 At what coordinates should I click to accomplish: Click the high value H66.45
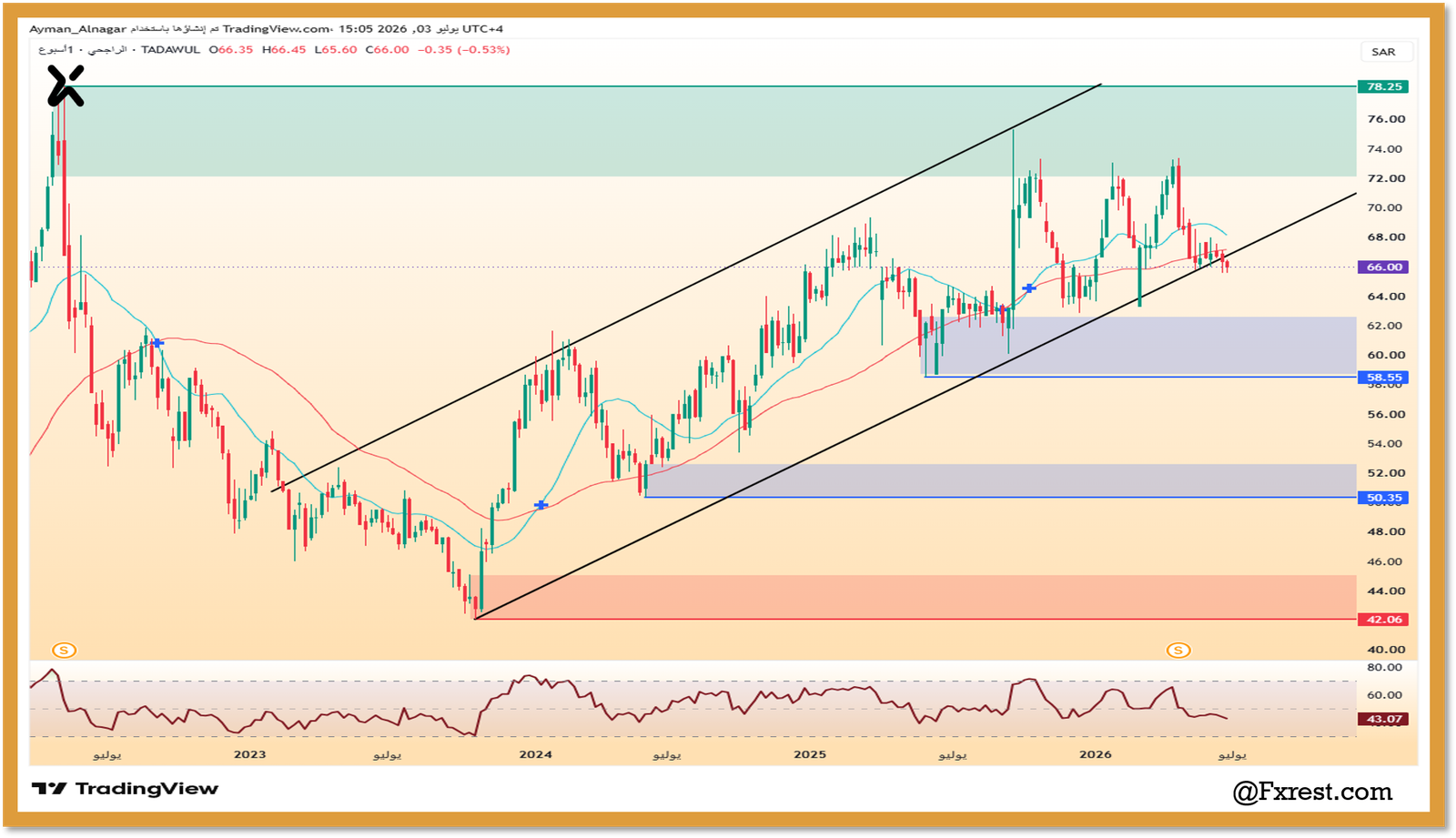pos(284,50)
